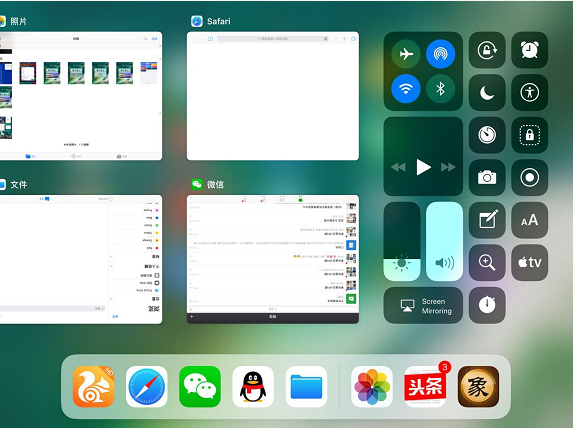Image resolution: width=573 pixels, height=428 pixels.
Task: Launch WeChat from the dock
Action: click(x=200, y=386)
